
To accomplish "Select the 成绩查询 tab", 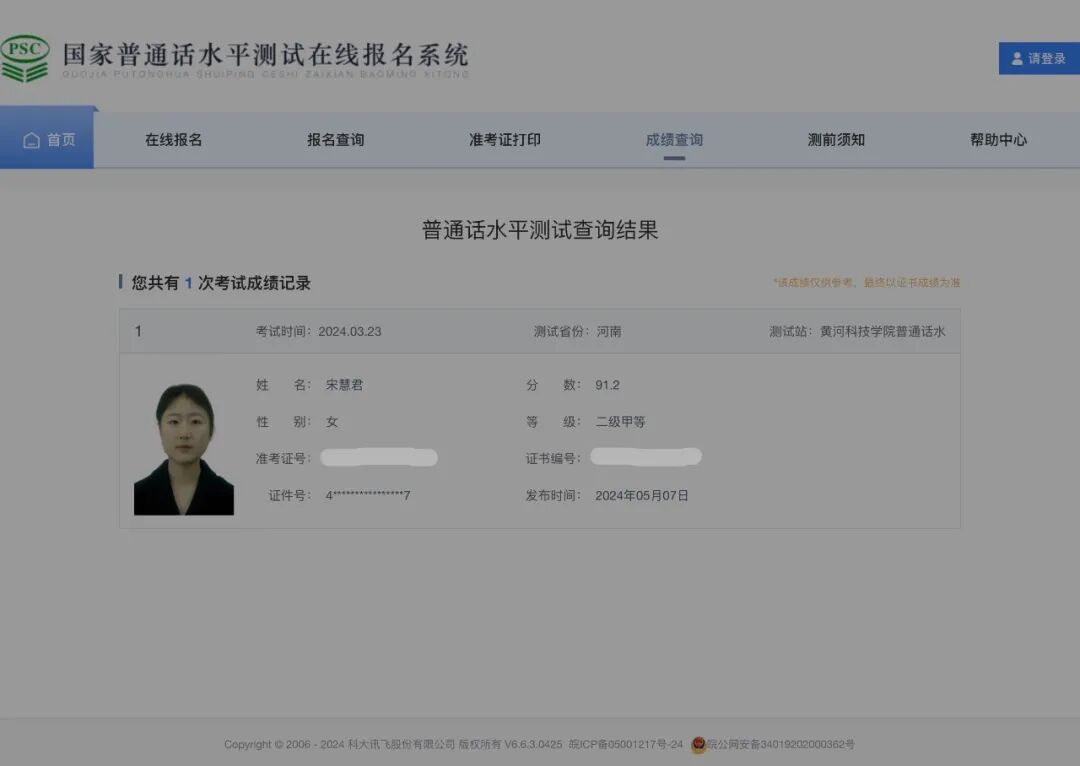I will (x=674, y=140).
